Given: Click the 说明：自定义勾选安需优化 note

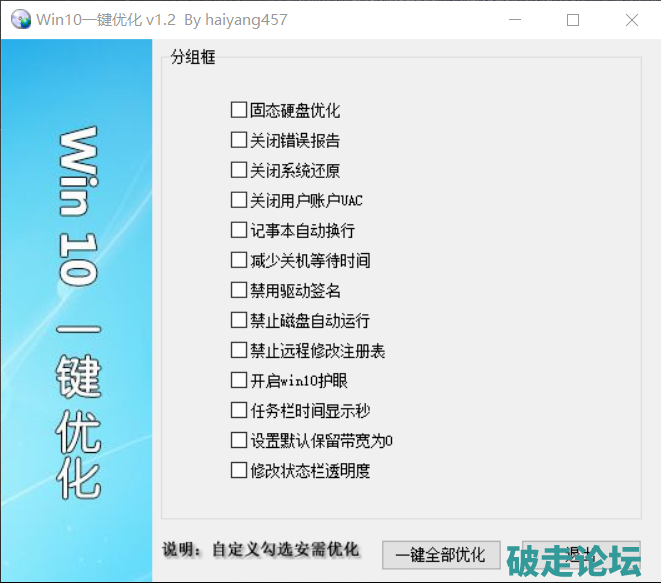Looking at the screenshot, I should point(261,549).
